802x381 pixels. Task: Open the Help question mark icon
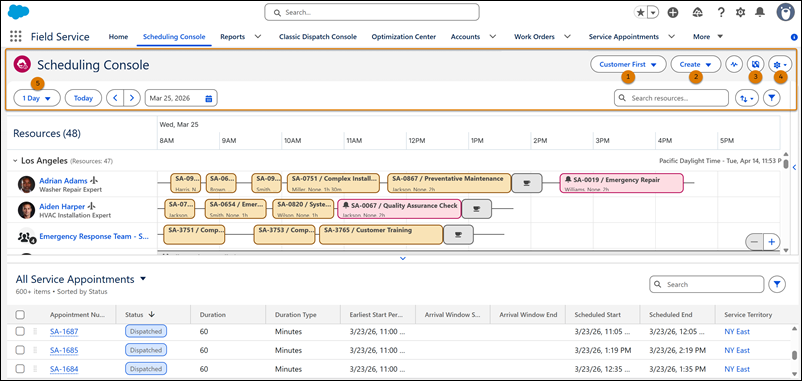pos(721,13)
